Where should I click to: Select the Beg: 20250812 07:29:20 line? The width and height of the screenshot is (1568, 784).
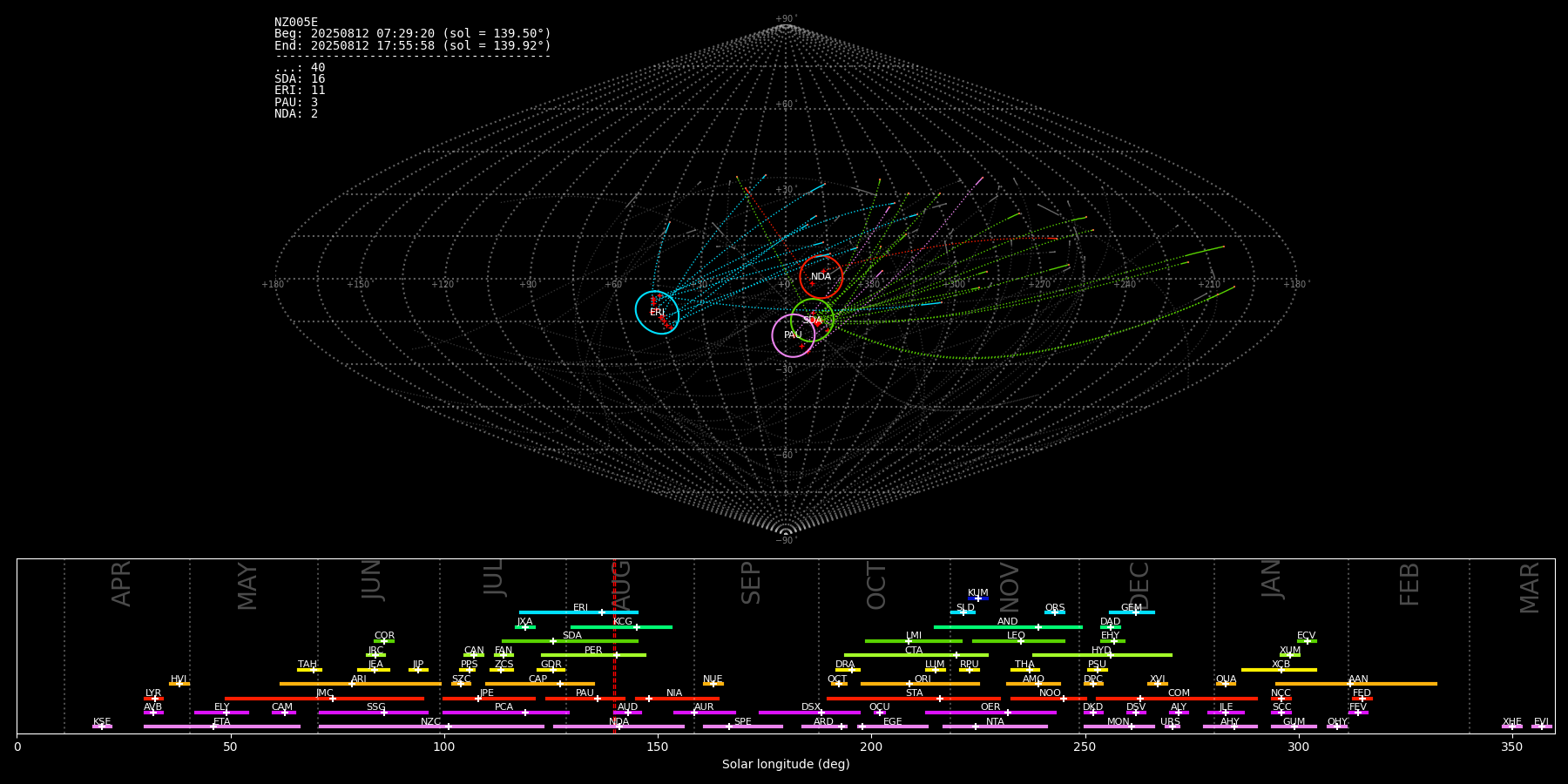pos(413,34)
